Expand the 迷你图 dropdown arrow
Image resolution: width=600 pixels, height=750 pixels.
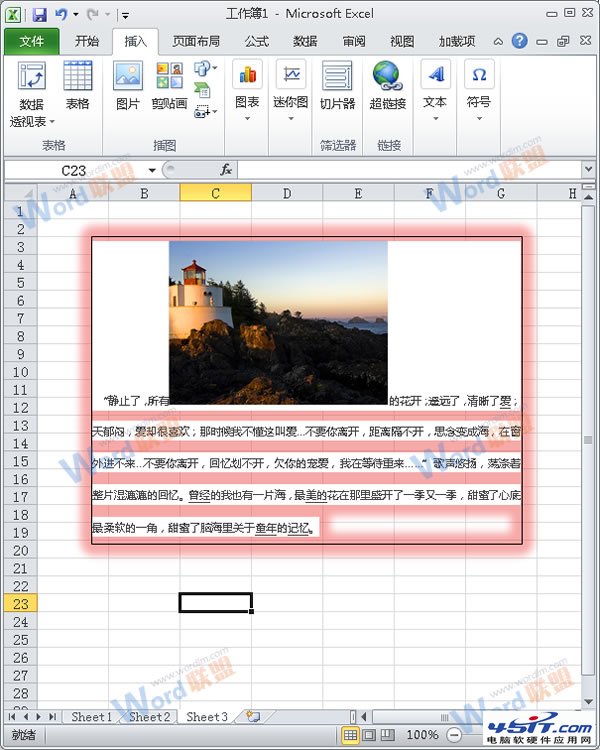290,118
